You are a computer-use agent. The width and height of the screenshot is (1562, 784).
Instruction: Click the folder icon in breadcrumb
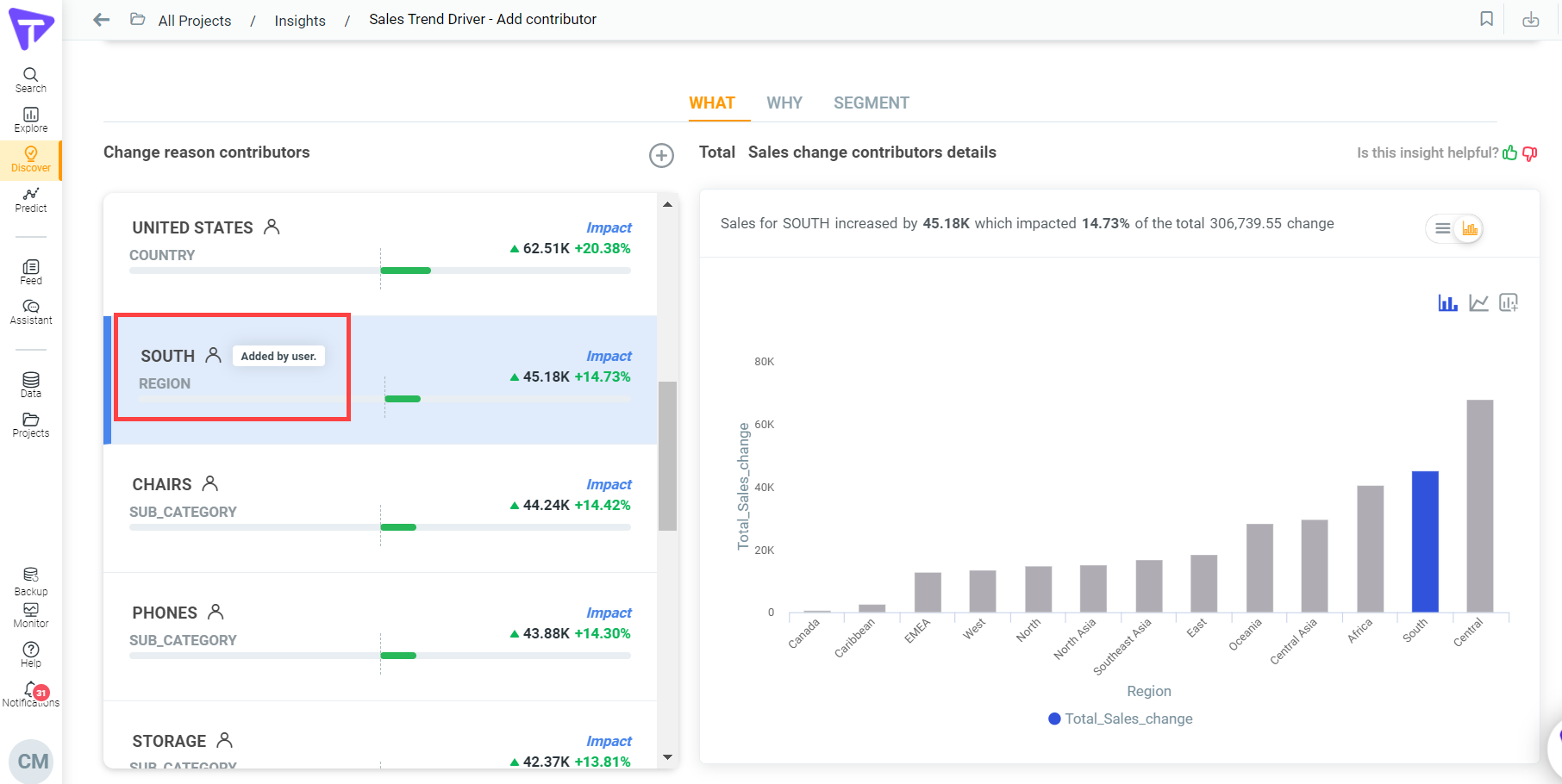coord(137,19)
